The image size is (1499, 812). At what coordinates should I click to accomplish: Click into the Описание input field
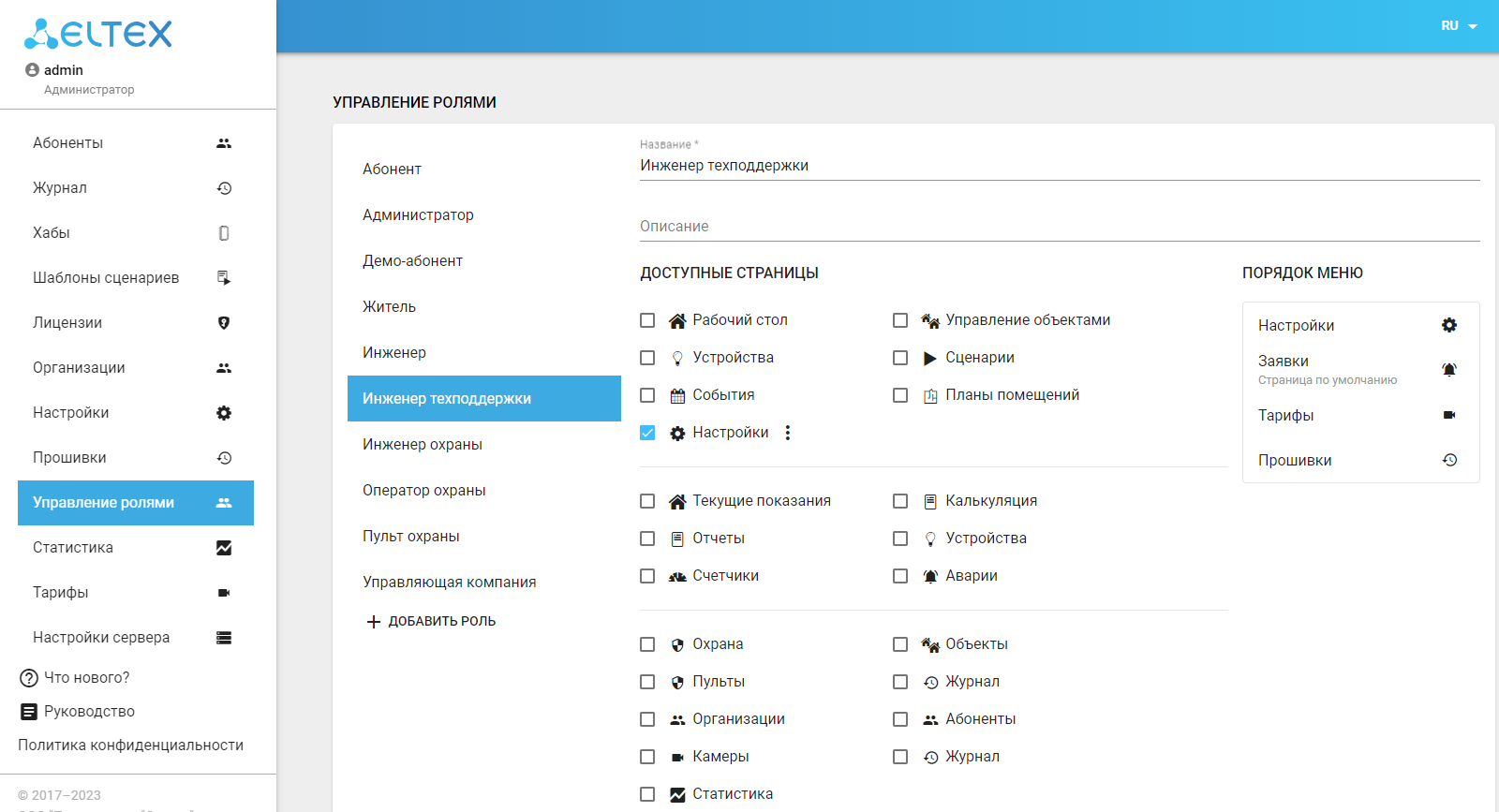click(1059, 227)
